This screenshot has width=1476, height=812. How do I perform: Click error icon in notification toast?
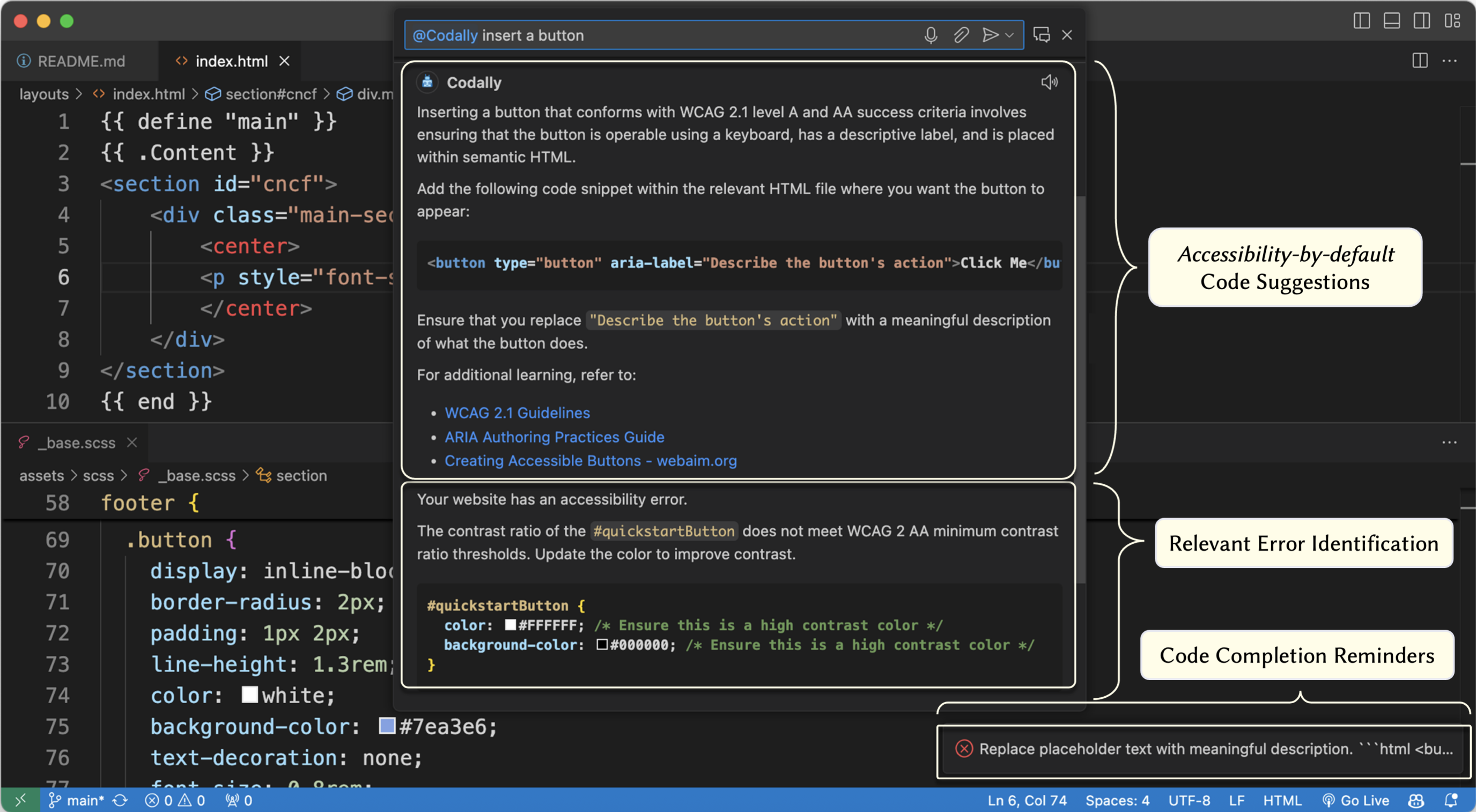tap(964, 748)
